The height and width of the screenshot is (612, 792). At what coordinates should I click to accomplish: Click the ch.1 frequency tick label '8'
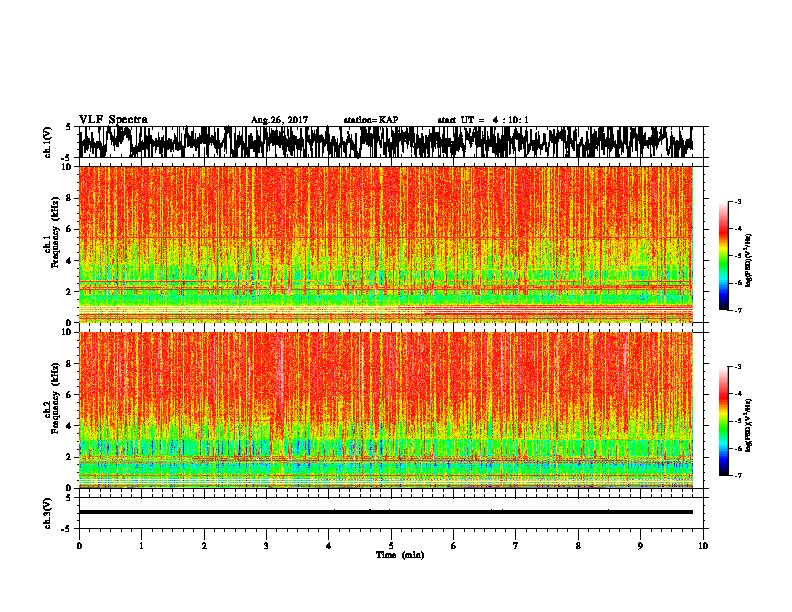[70, 198]
